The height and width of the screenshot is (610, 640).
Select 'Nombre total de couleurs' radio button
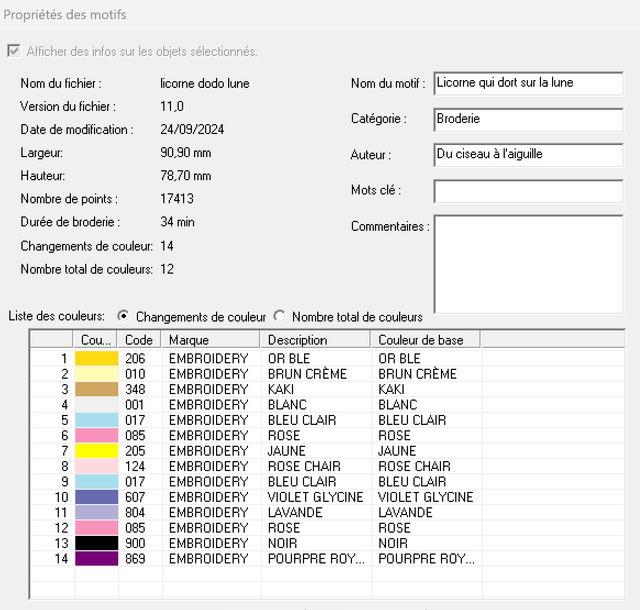pos(280,316)
